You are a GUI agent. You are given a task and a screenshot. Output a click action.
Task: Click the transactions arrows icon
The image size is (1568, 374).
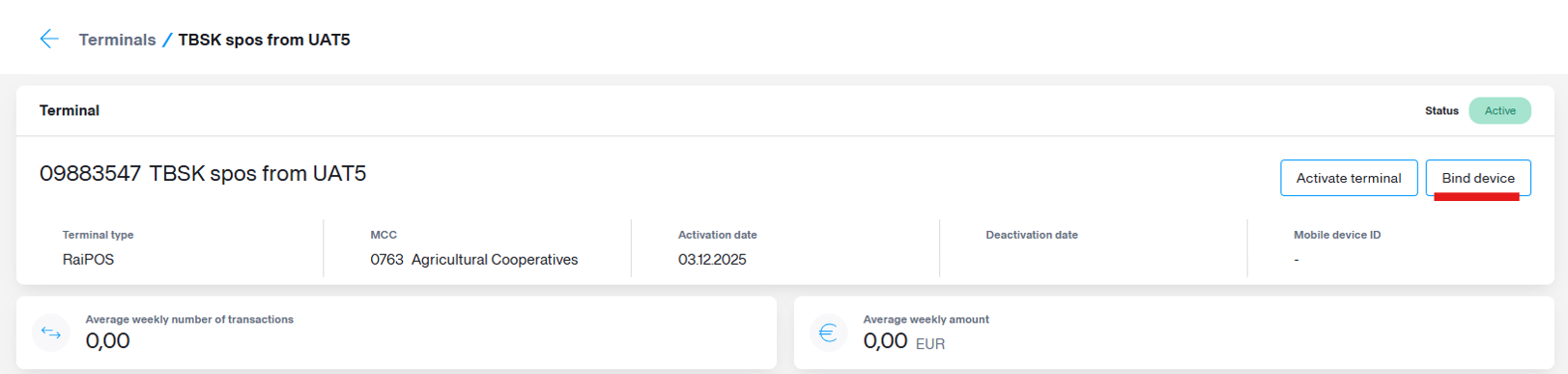(x=51, y=333)
